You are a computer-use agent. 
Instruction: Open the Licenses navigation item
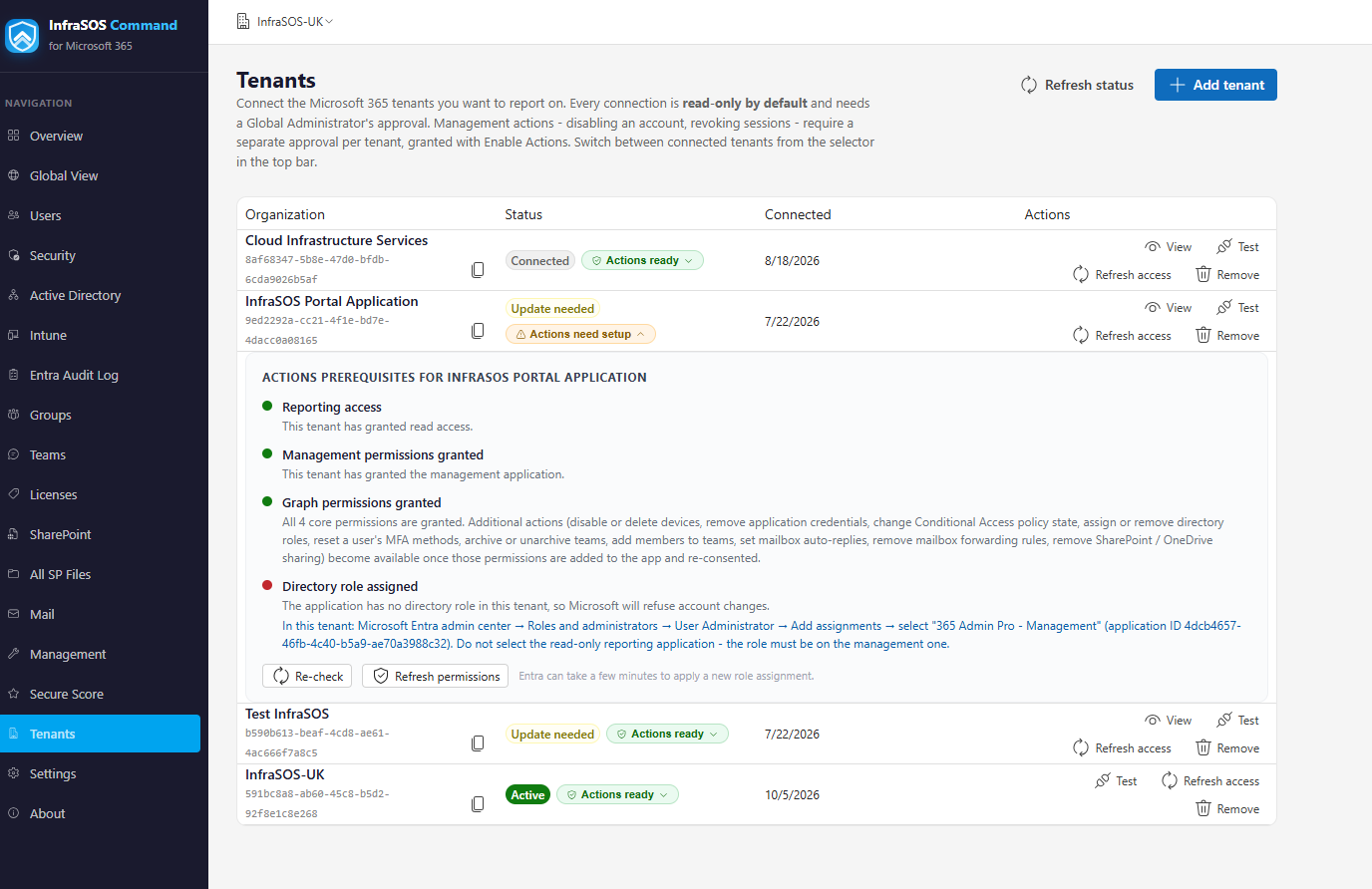pos(100,494)
